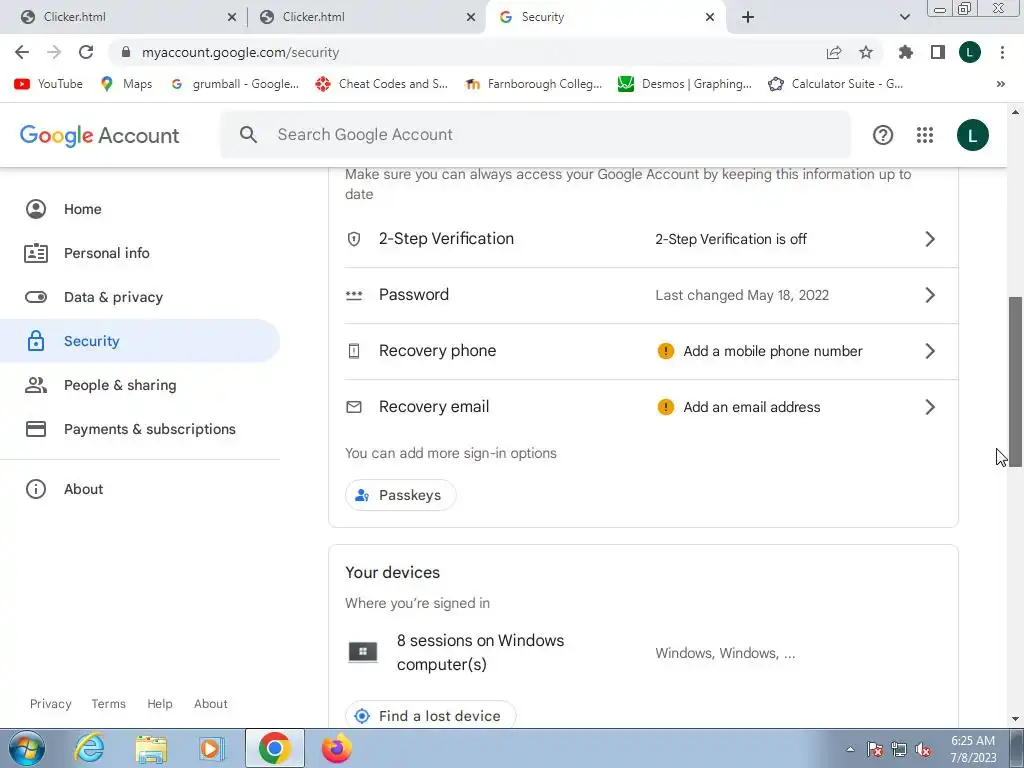Open Payments & subscriptions section
The height and width of the screenshot is (768, 1024).
tap(140, 429)
